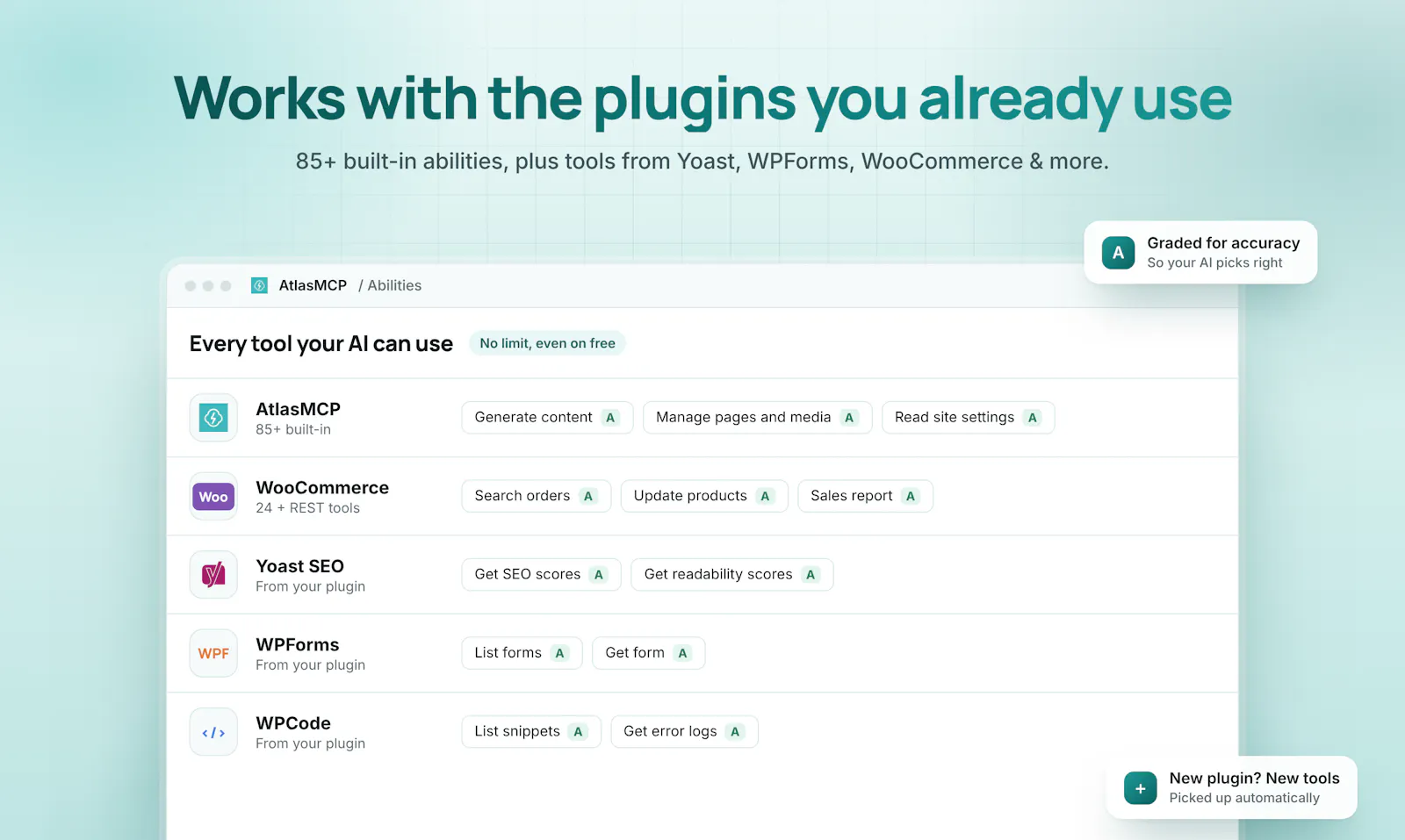Choose Get readability scores tool

click(x=731, y=575)
